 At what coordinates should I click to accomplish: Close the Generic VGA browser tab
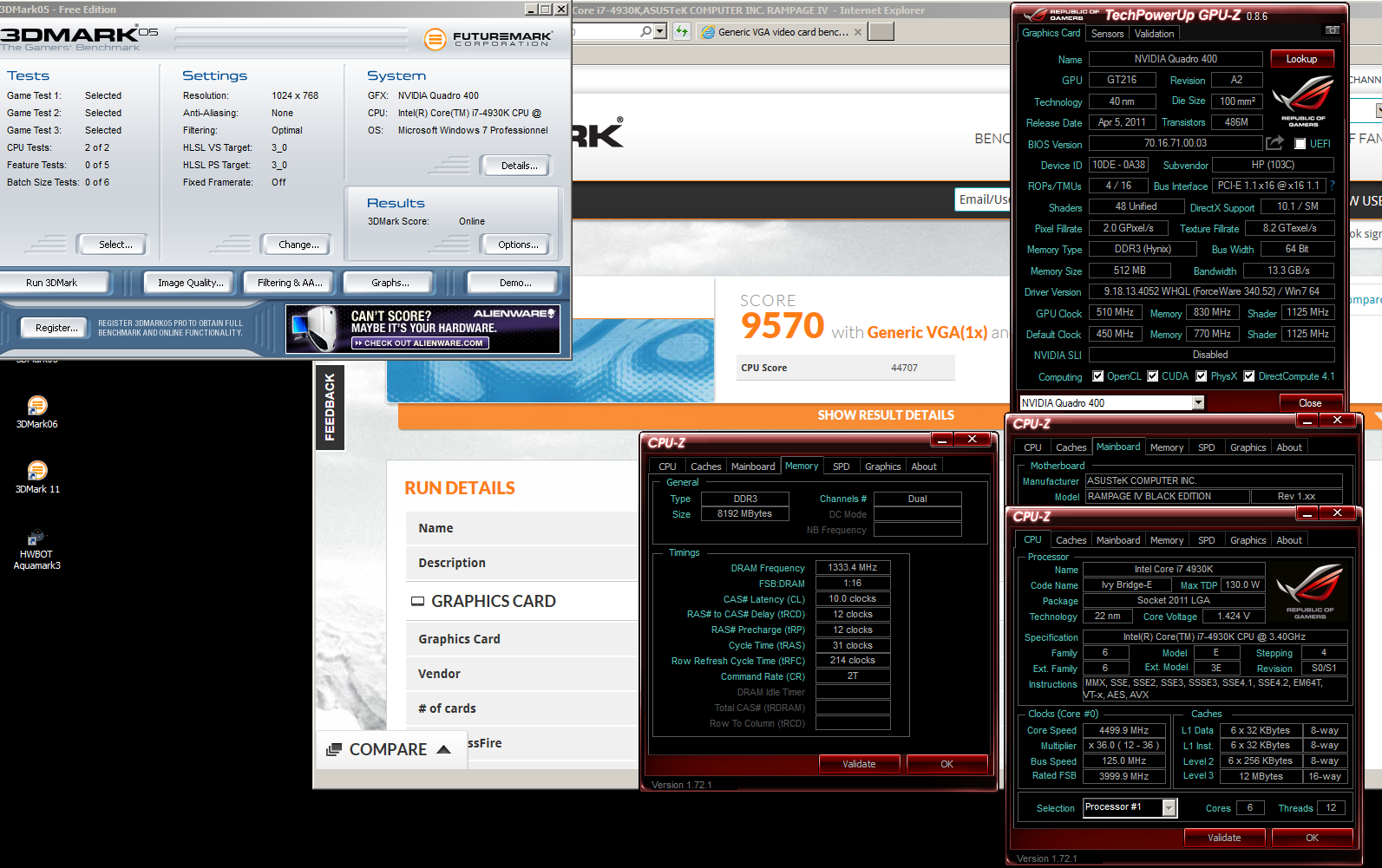pyautogui.click(x=858, y=32)
